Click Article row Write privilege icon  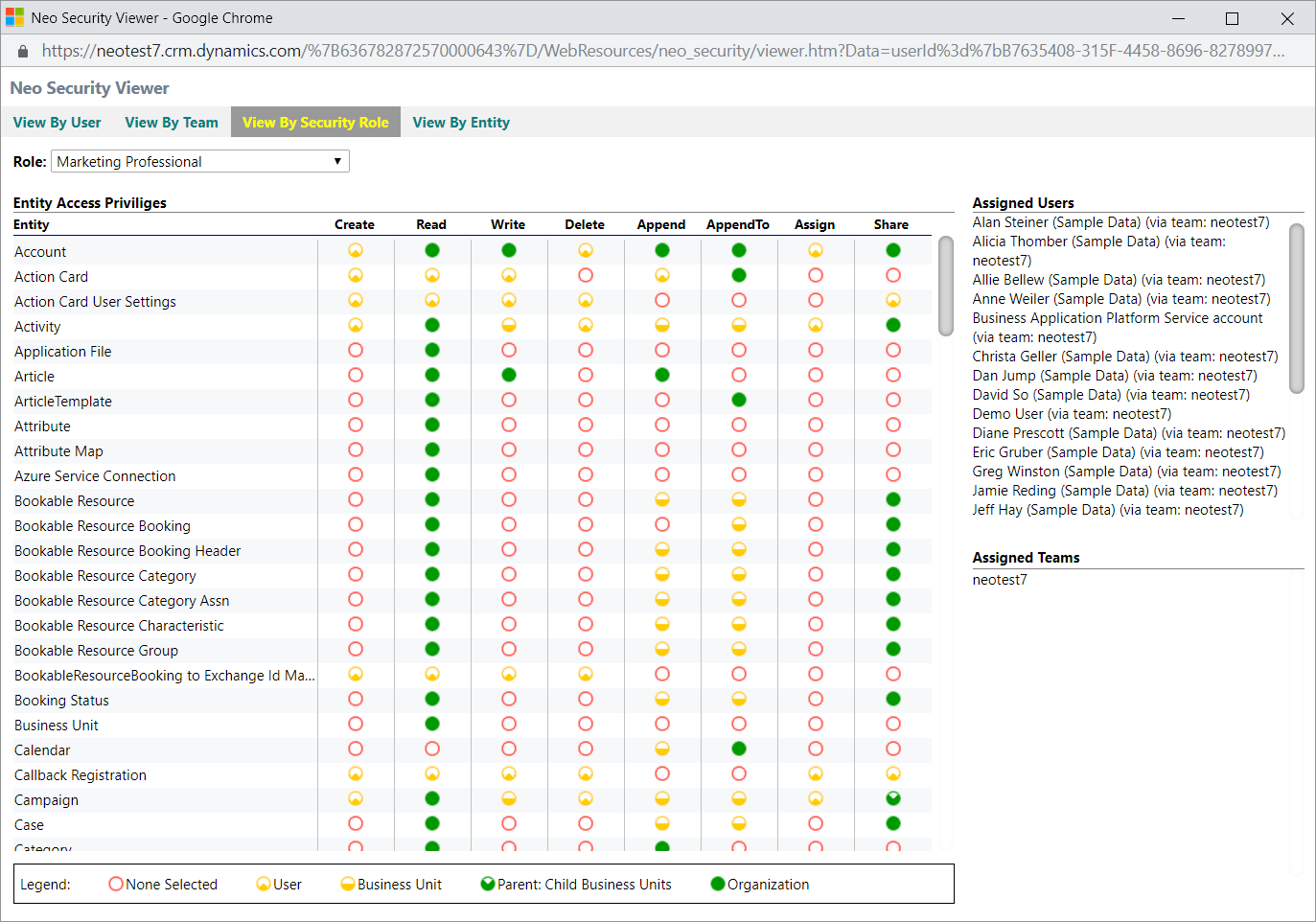pos(509,375)
